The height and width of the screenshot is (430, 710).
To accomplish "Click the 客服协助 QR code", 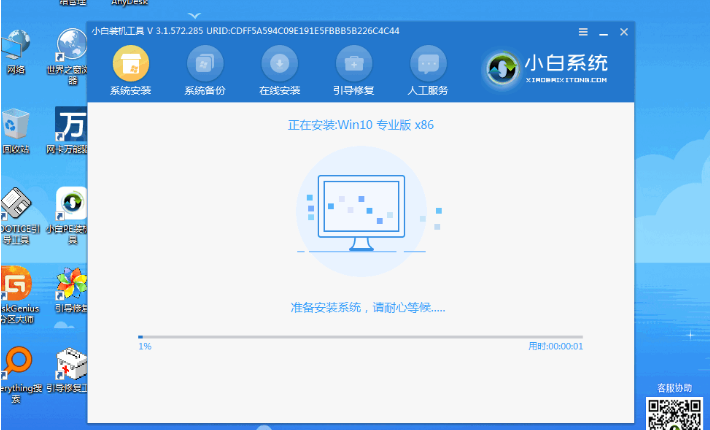I will pos(675,414).
